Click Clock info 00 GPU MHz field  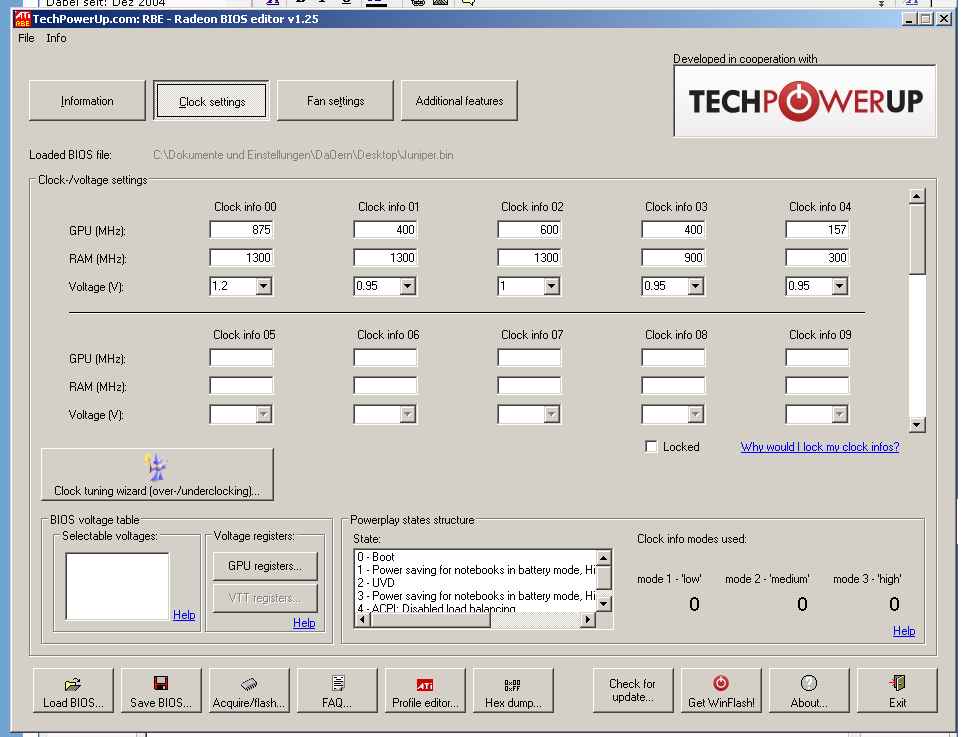click(x=241, y=229)
